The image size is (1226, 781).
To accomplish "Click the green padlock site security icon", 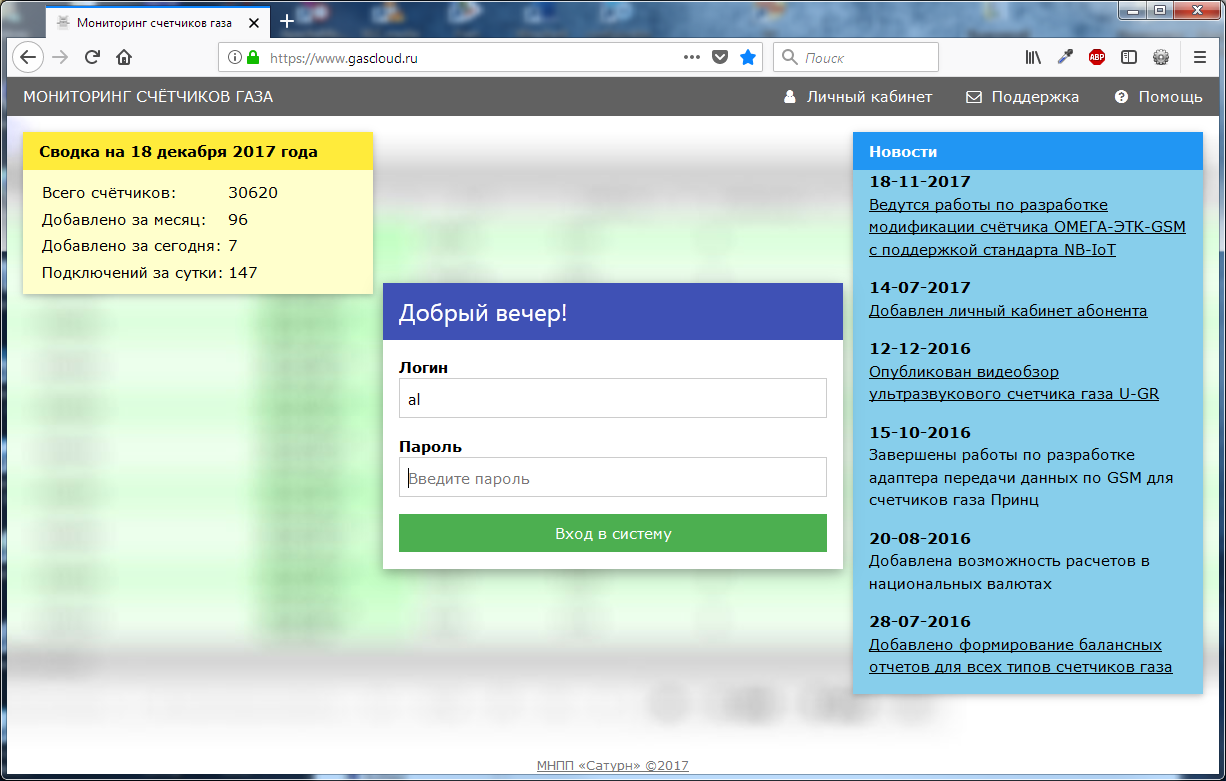I will [x=252, y=57].
